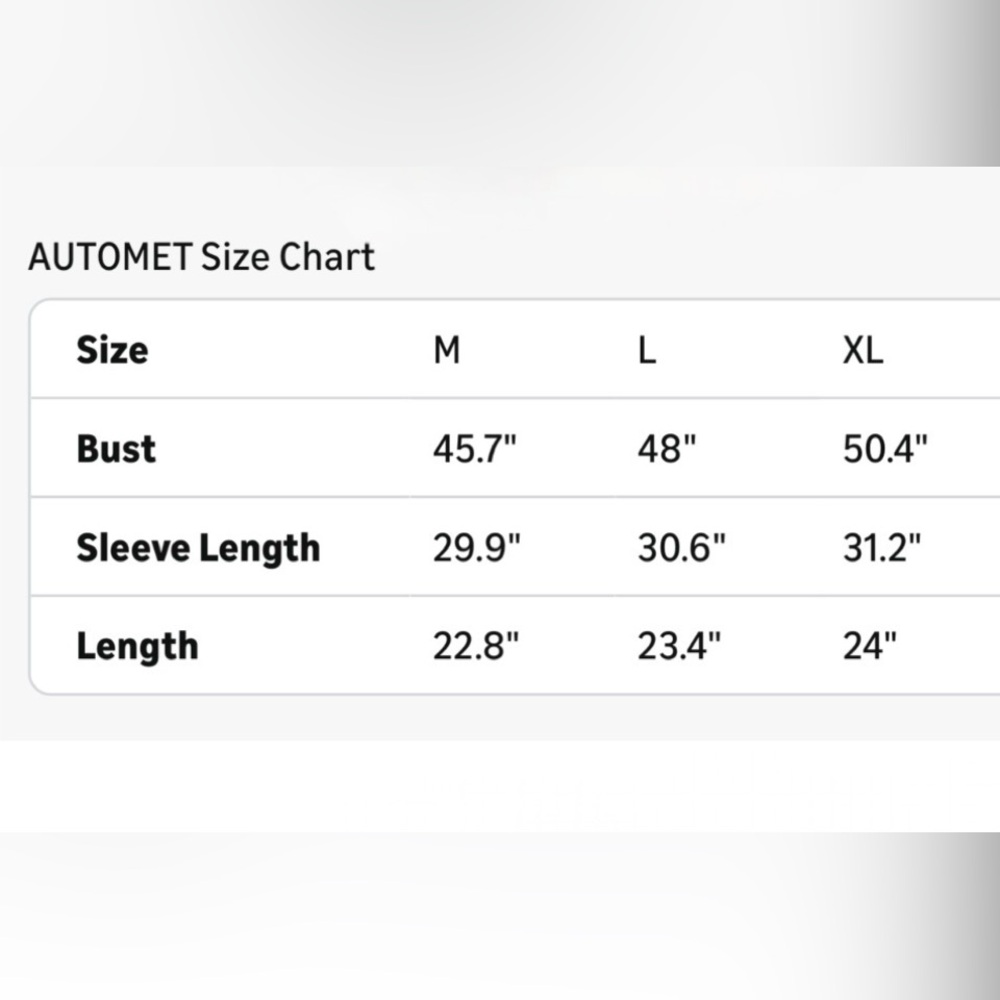Click the 50.4" bust value for XL
The width and height of the screenshot is (1000, 1000).
click(885, 449)
